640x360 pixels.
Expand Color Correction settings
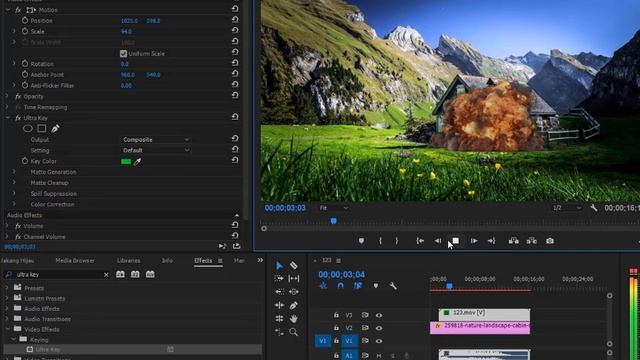click(x=14, y=204)
